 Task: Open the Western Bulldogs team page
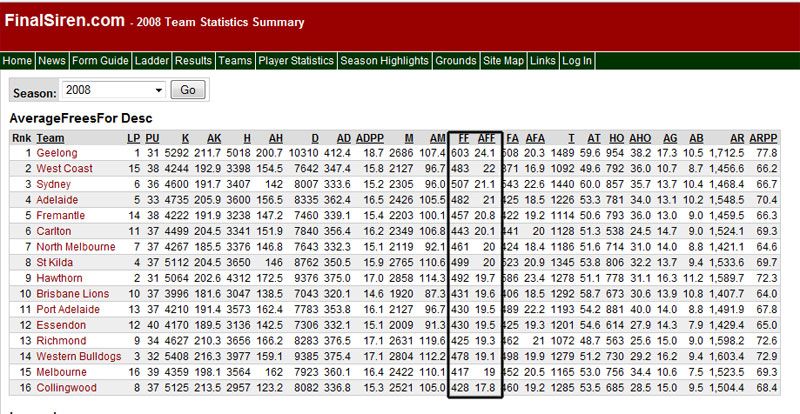[x=80, y=356]
